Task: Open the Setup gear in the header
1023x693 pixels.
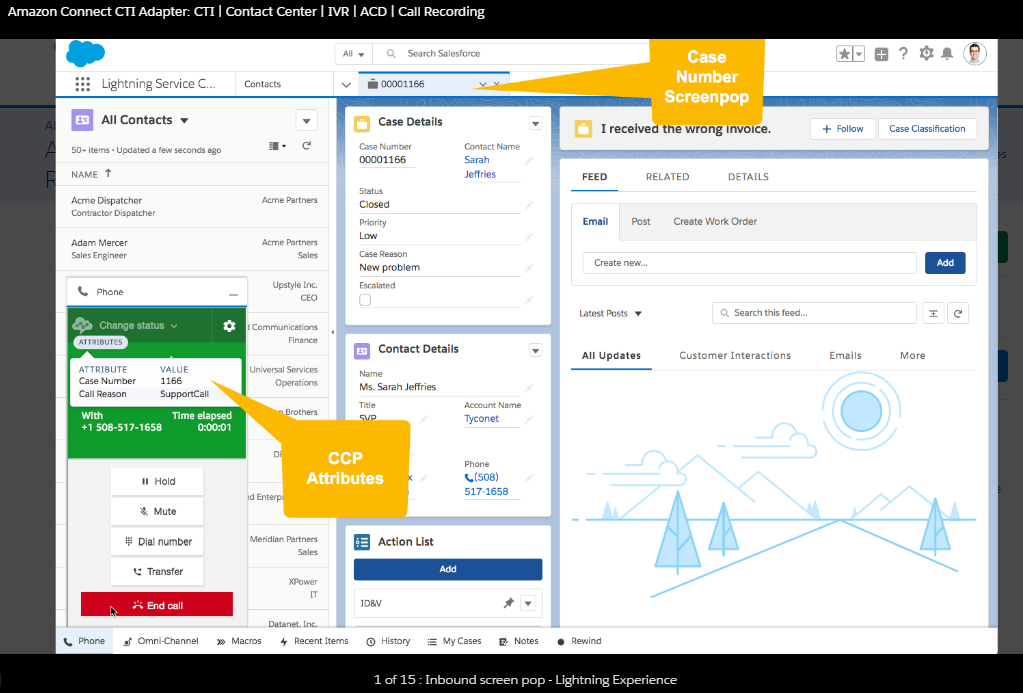Action: (926, 54)
